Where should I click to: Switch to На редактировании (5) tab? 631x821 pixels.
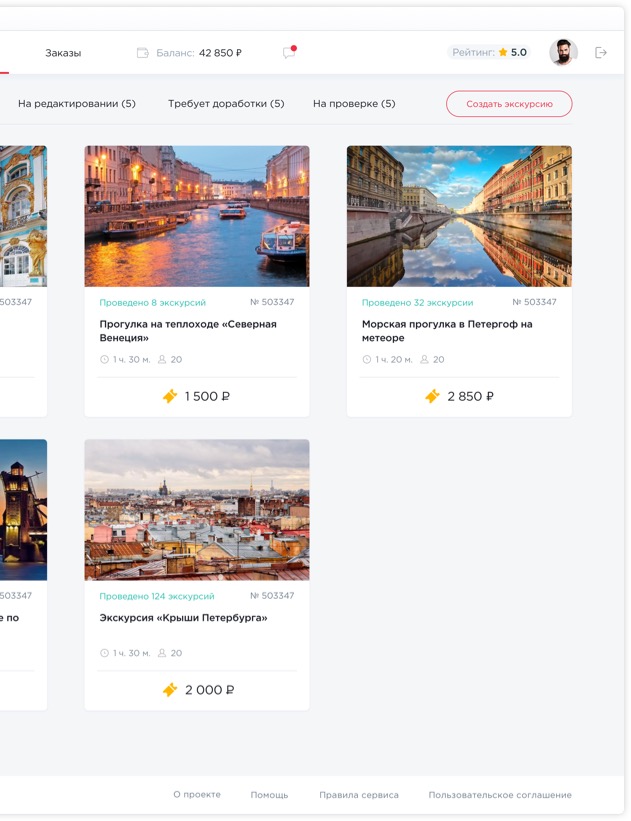click(77, 104)
